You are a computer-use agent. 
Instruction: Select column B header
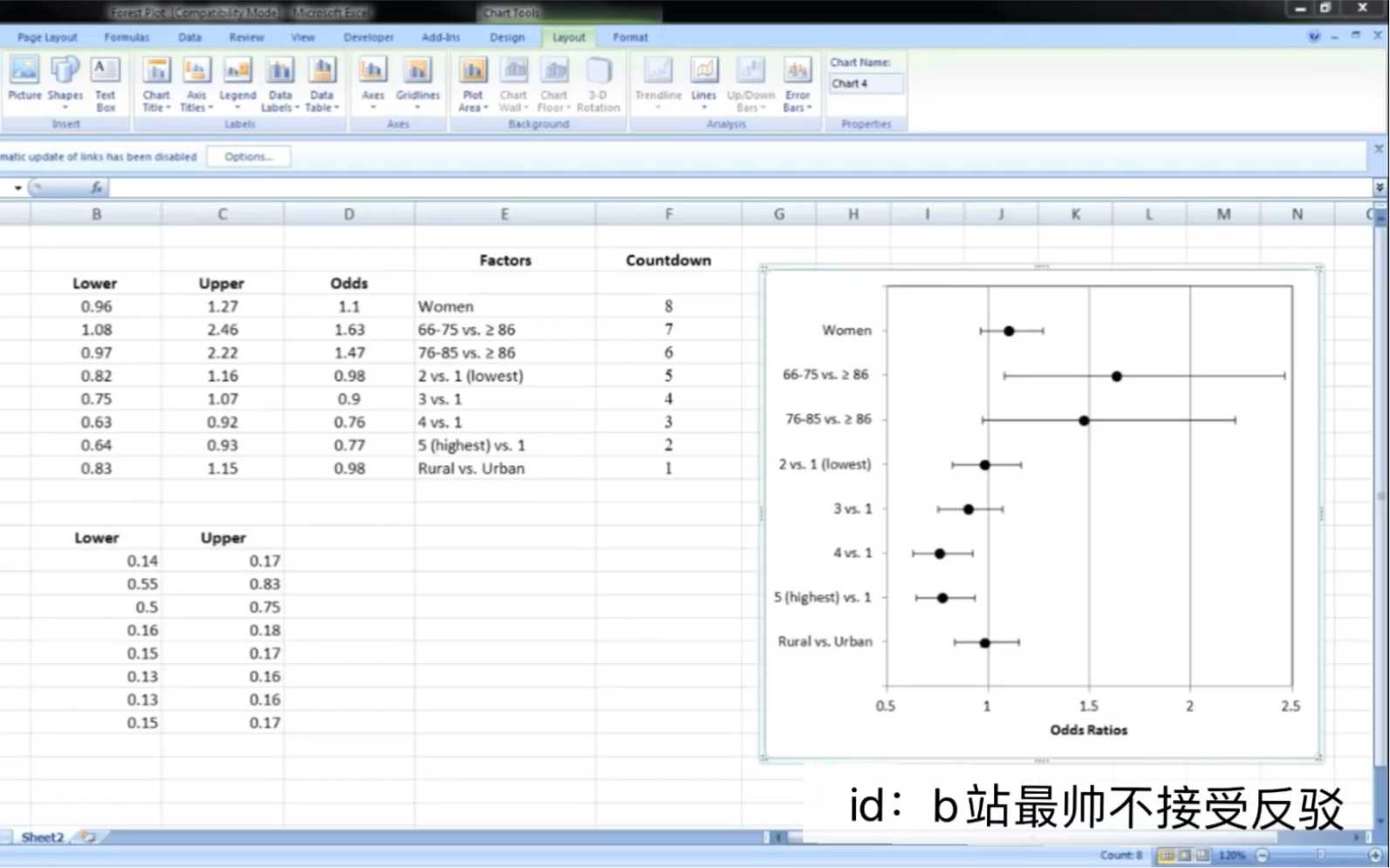pos(96,214)
